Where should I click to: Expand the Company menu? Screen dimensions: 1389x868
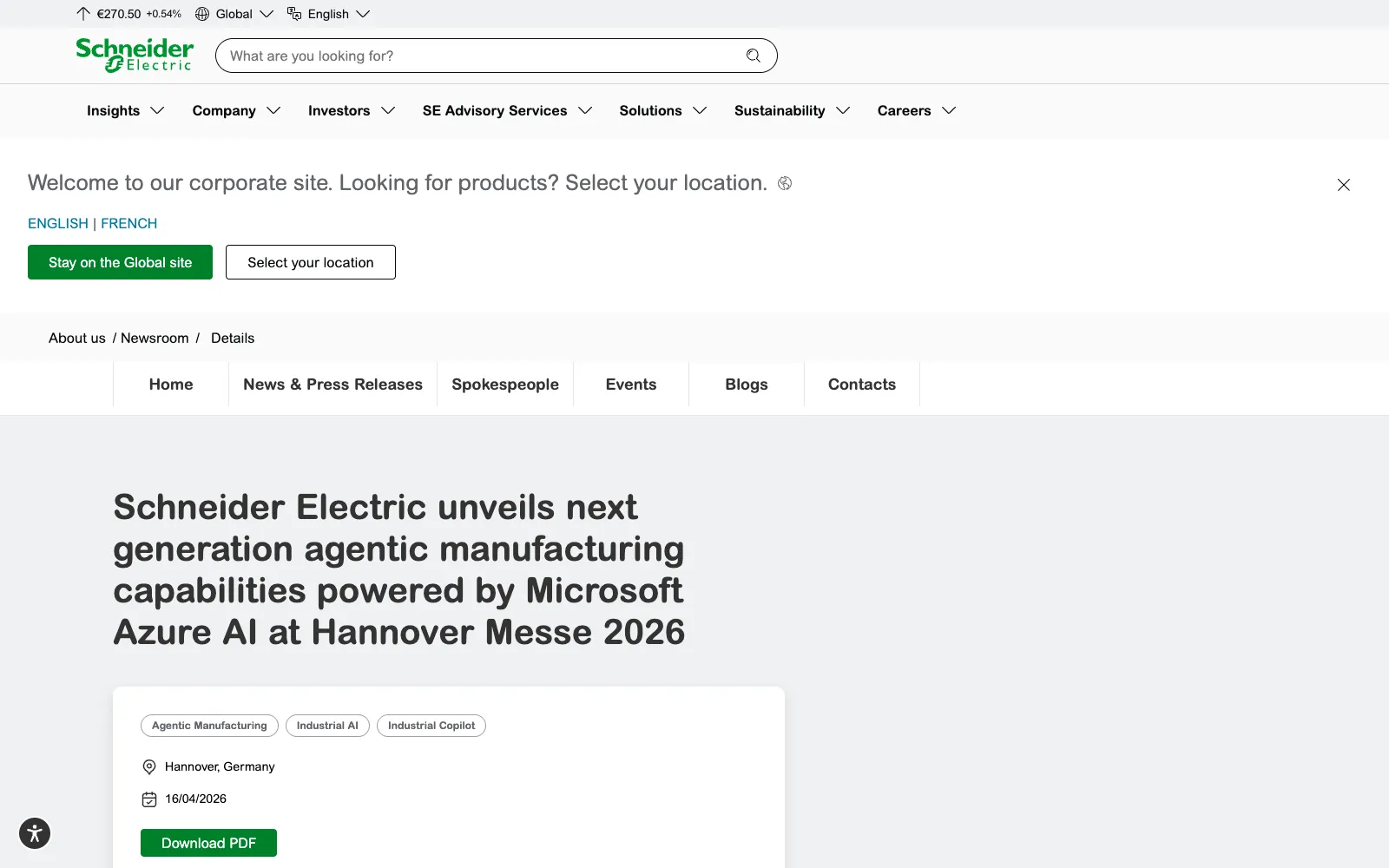pyautogui.click(x=237, y=110)
